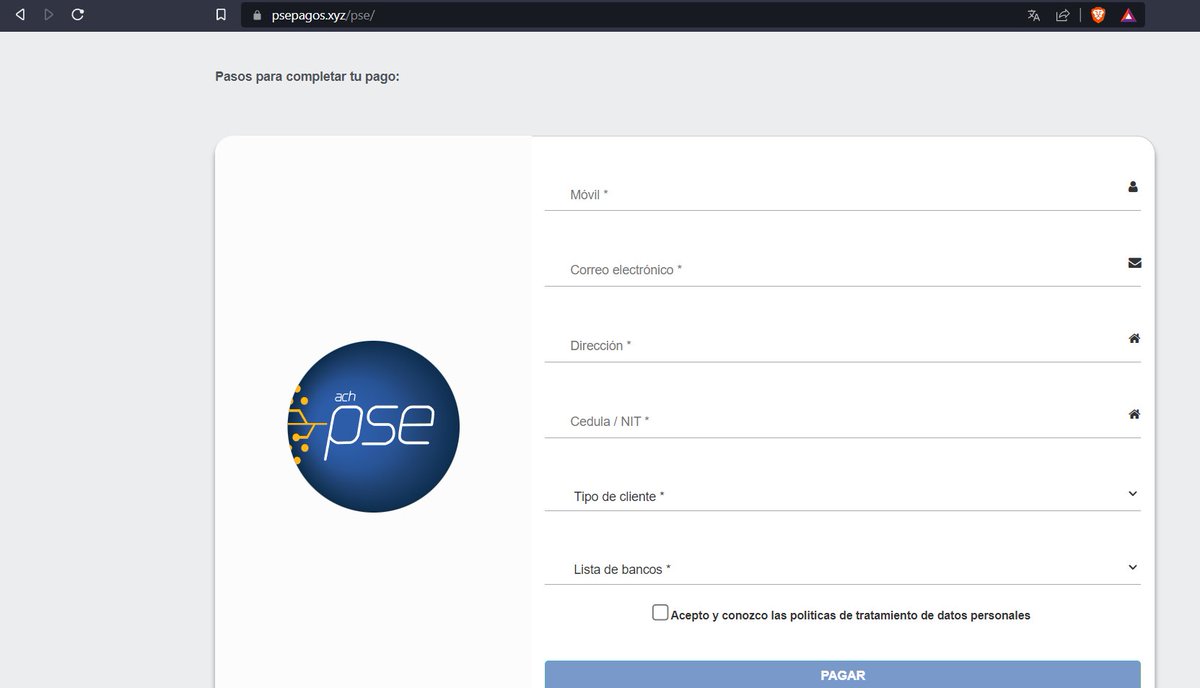Open the Tipo de cliente dropdown

pyautogui.click(x=842, y=495)
